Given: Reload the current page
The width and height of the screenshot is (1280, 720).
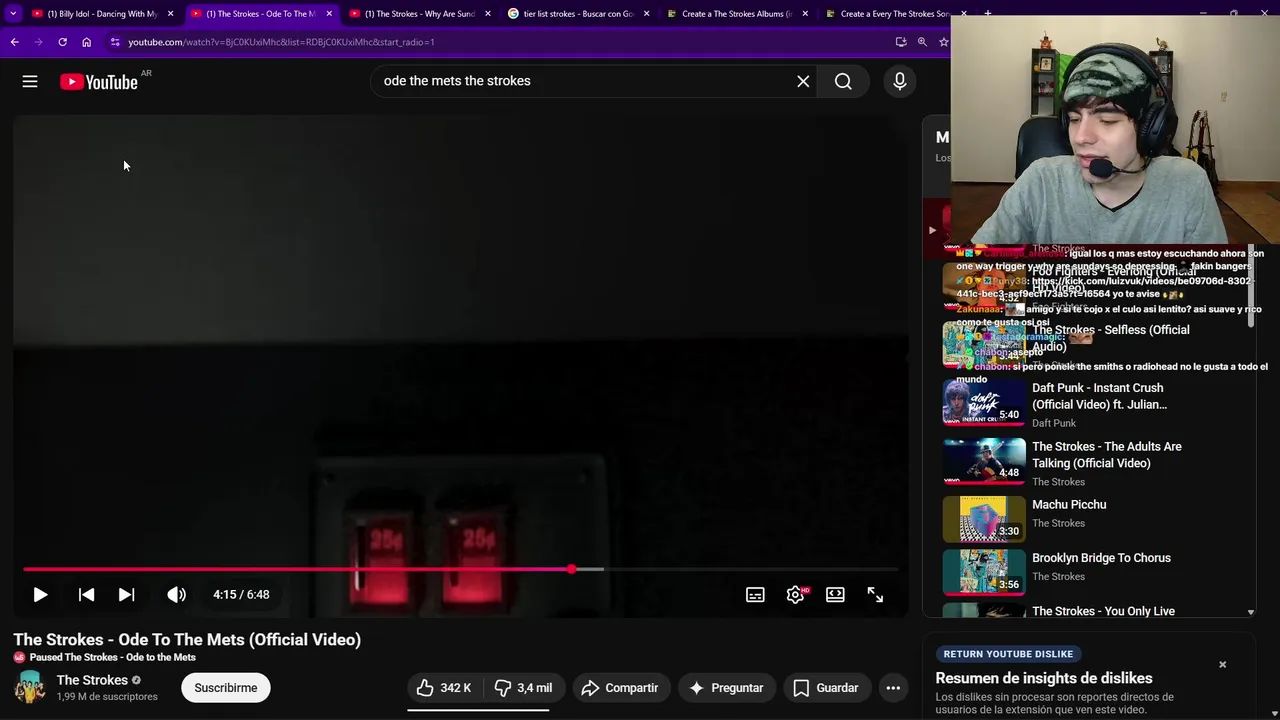Looking at the screenshot, I should coord(62,42).
